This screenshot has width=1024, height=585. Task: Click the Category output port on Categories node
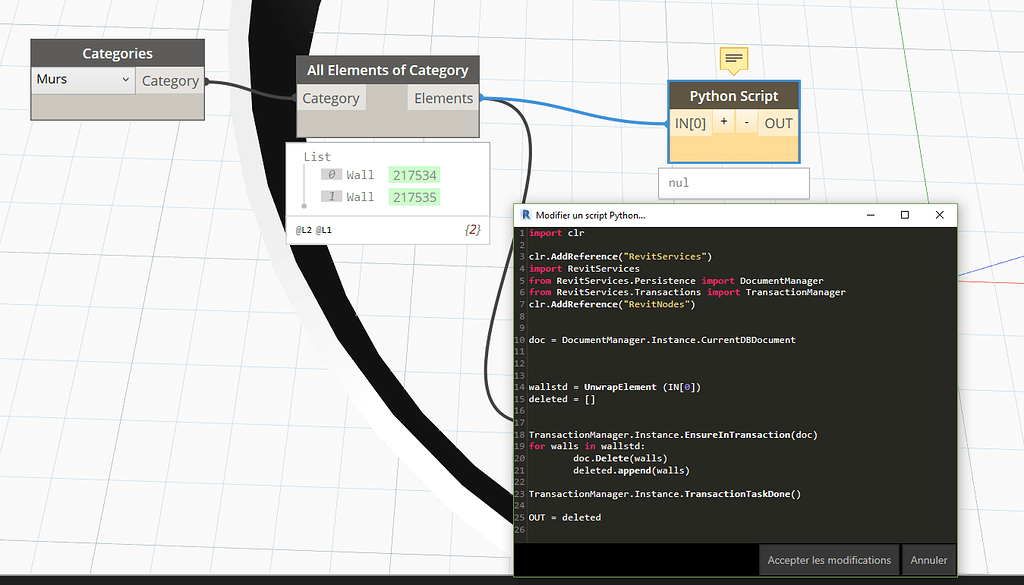coord(170,80)
